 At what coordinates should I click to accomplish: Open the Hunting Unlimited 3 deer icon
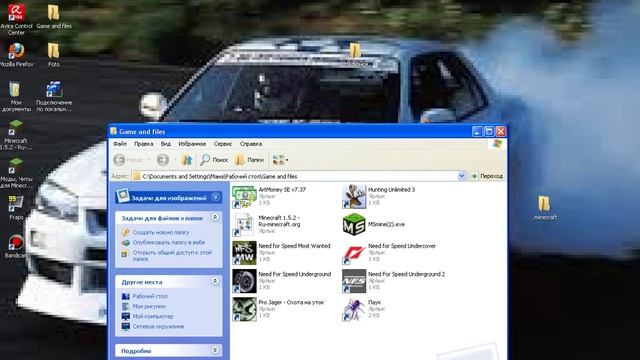[354, 196]
